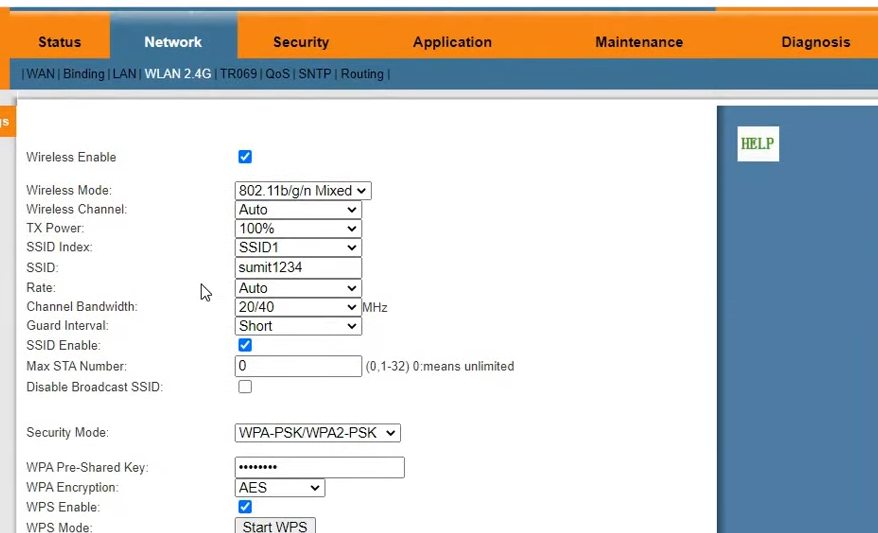Open the QoS submenu link
This screenshot has width=878, height=533.
(277, 74)
